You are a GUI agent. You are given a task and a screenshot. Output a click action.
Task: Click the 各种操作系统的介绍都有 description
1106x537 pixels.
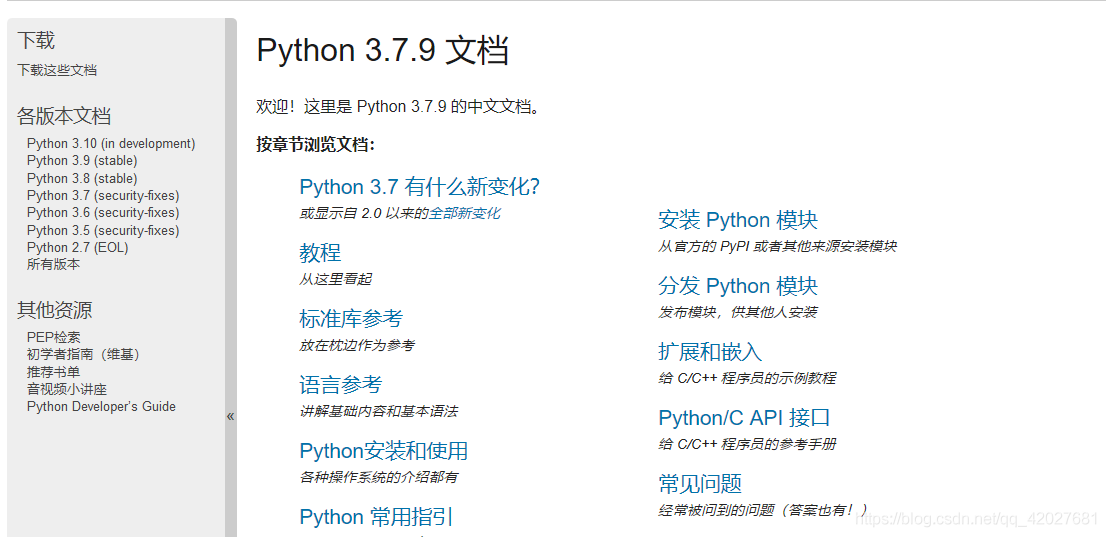point(379,477)
